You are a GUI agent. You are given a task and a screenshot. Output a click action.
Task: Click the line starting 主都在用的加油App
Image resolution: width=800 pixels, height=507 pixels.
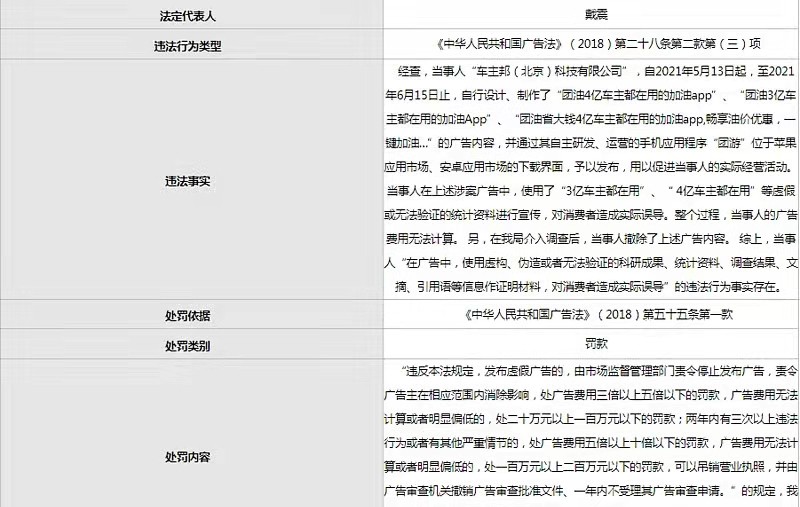click(x=590, y=119)
